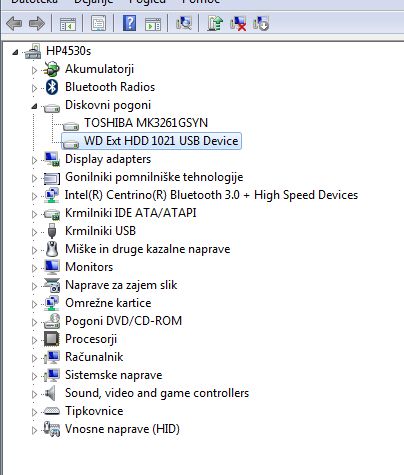Click the Bluetooth logo icon beside Bluetooth Radios

click(x=52, y=87)
